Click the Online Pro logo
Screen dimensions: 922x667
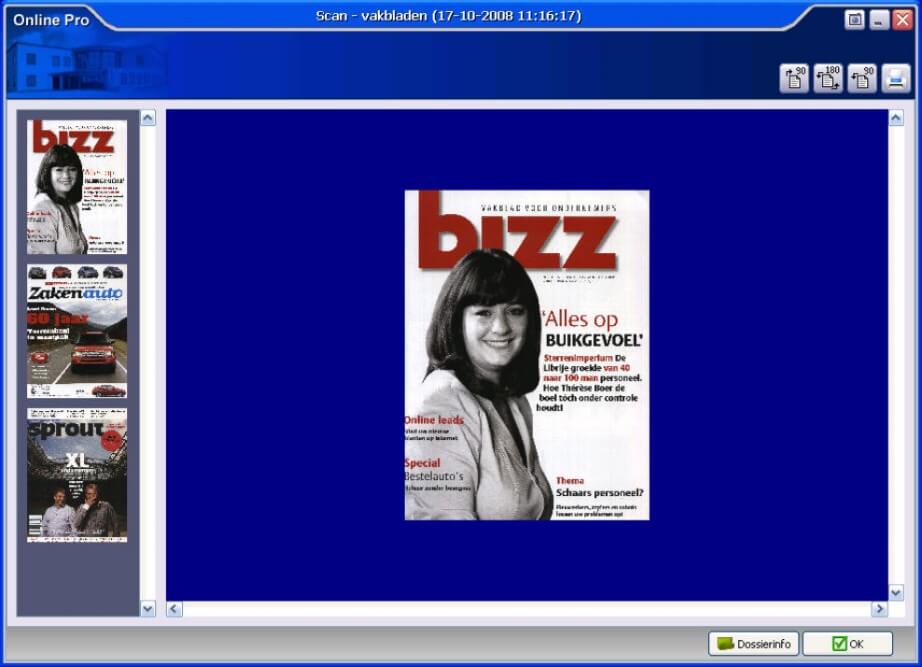point(51,20)
